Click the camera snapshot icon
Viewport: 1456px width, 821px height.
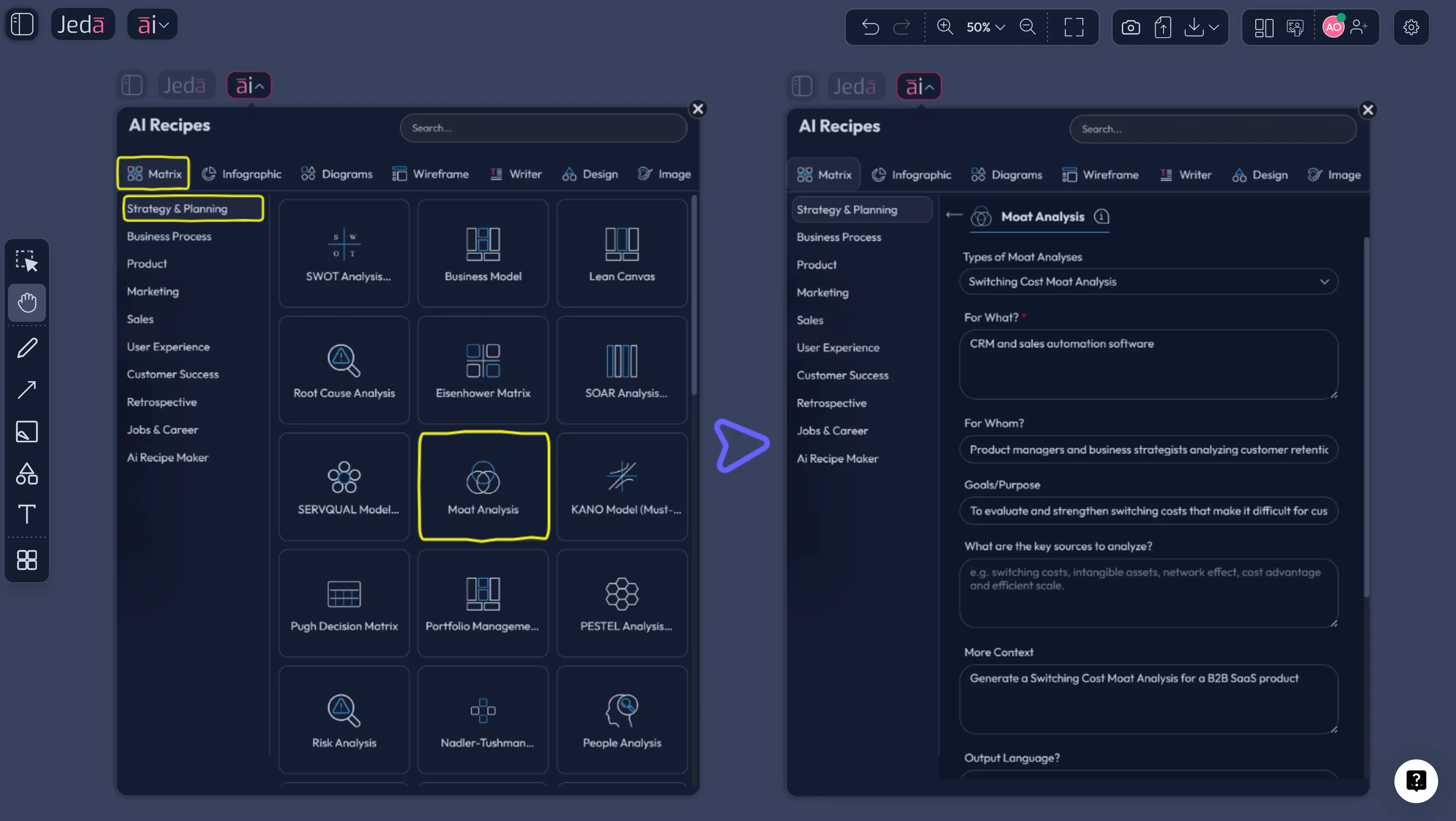click(x=1131, y=27)
